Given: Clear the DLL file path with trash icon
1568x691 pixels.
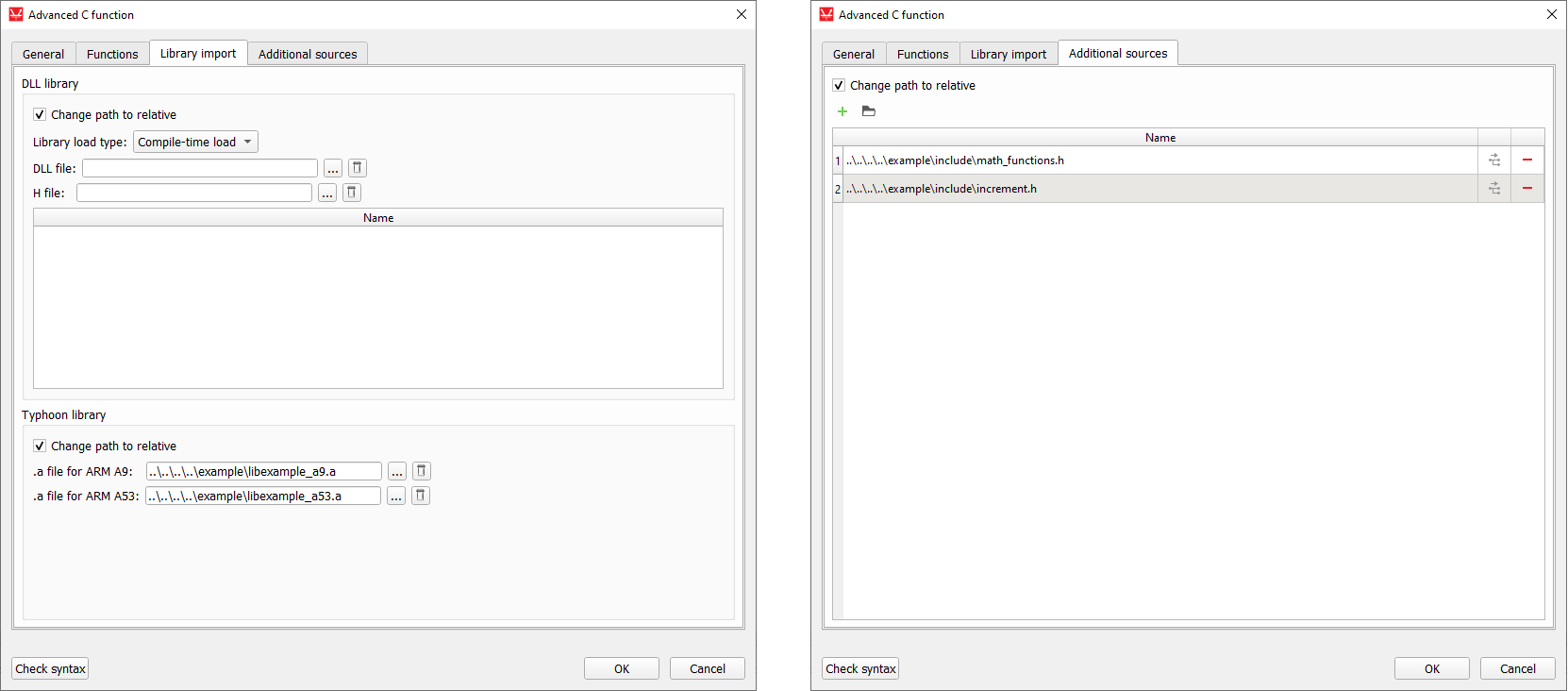Looking at the screenshot, I should pos(358,168).
